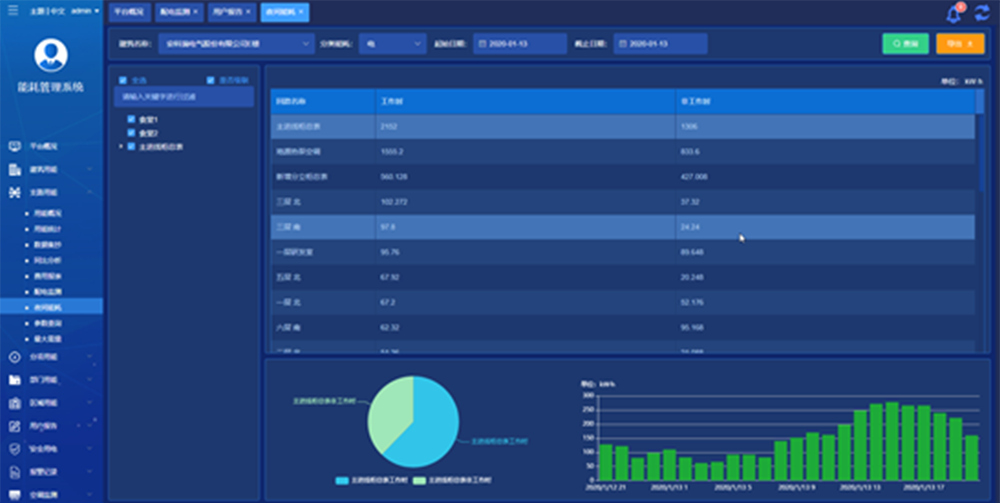Screen dimensions: 1000x503
Task: Click the table's vertical scrollbar
Action: (979, 150)
